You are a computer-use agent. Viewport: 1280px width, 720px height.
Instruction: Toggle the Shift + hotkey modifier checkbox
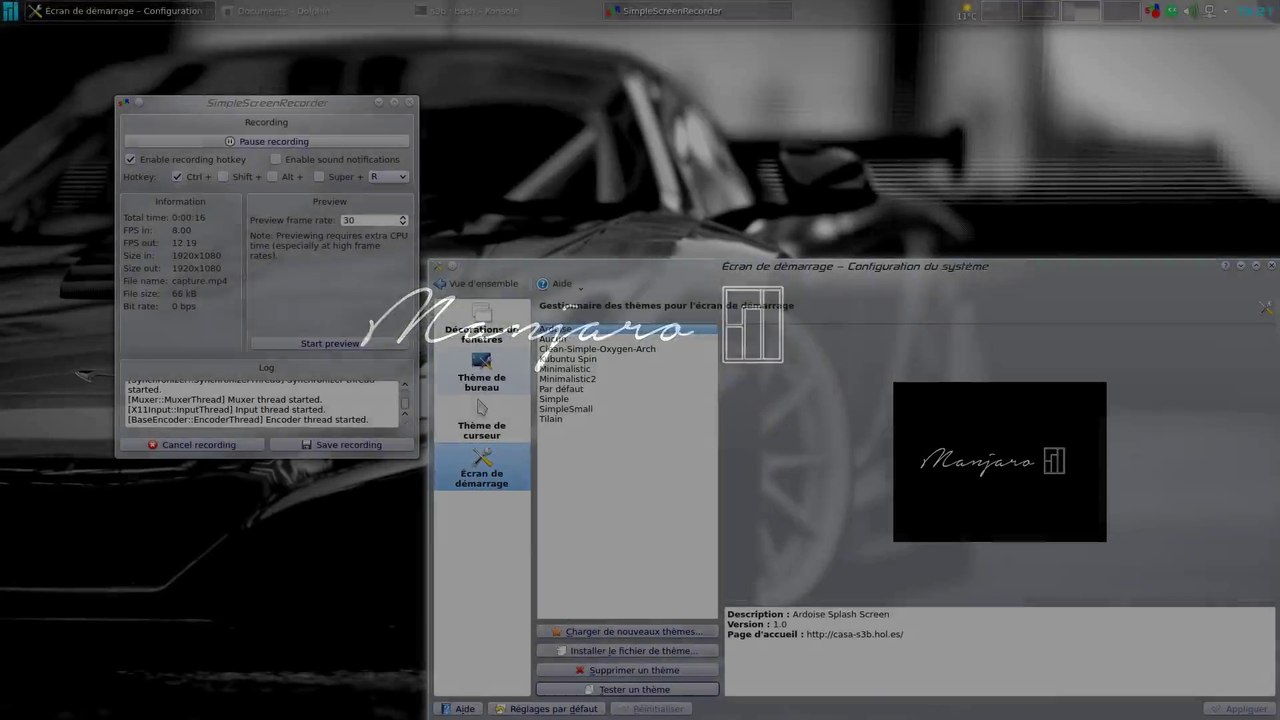pos(223,177)
